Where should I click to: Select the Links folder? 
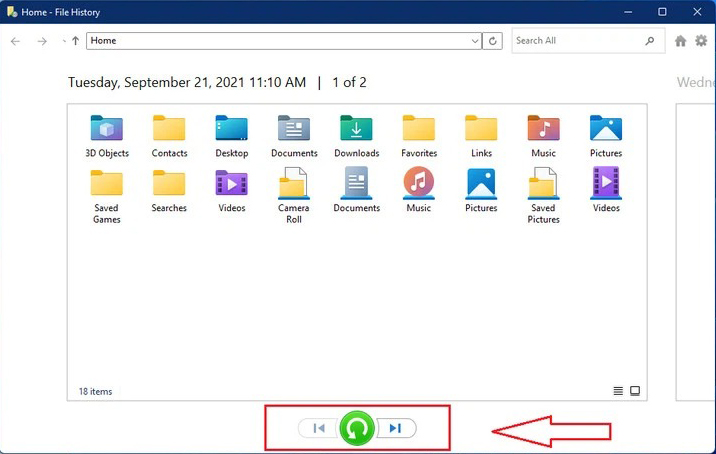click(x=481, y=137)
